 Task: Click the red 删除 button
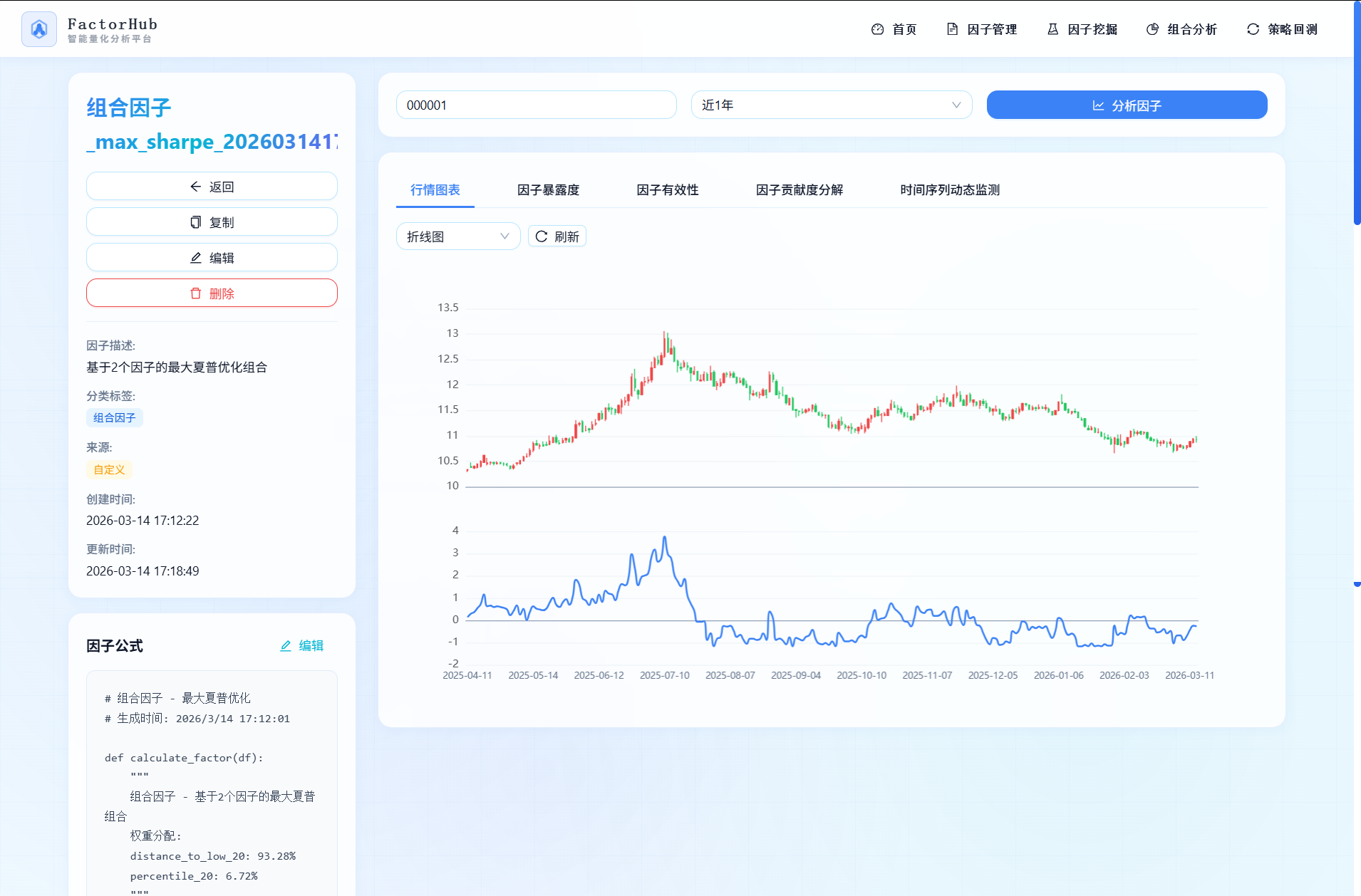[212, 293]
